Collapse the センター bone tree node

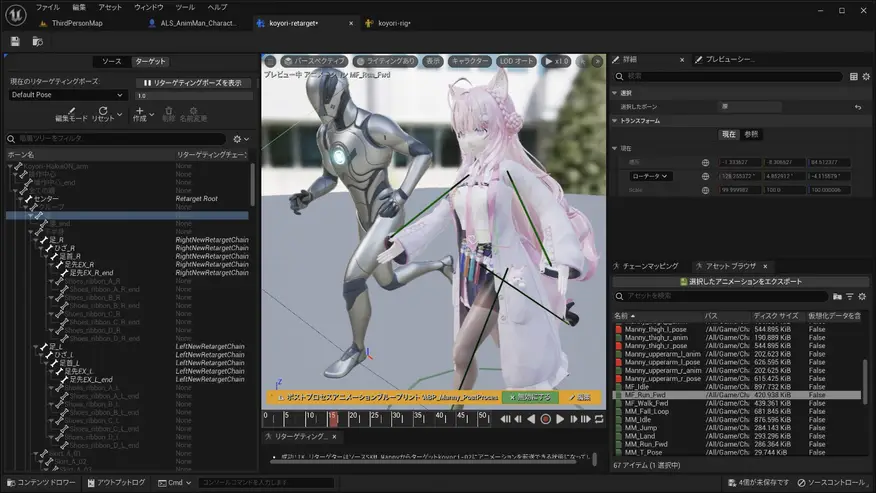coord(21,199)
